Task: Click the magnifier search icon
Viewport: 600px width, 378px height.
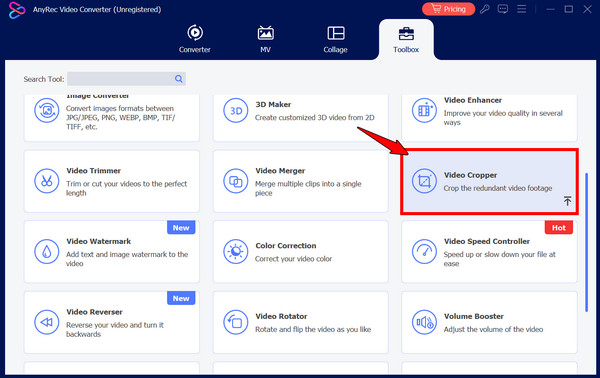Action: (178, 79)
